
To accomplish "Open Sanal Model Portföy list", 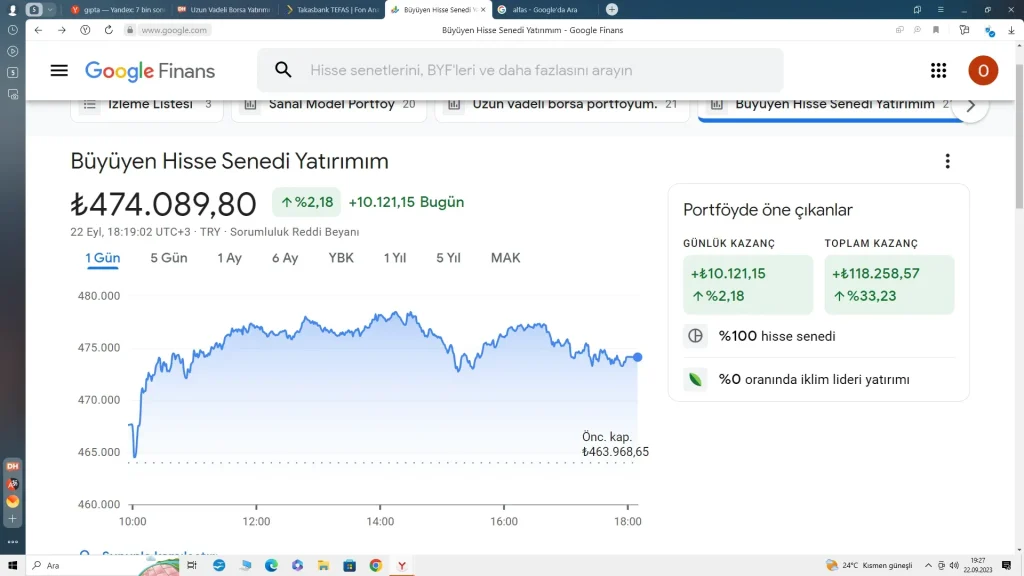I will [x=330, y=104].
